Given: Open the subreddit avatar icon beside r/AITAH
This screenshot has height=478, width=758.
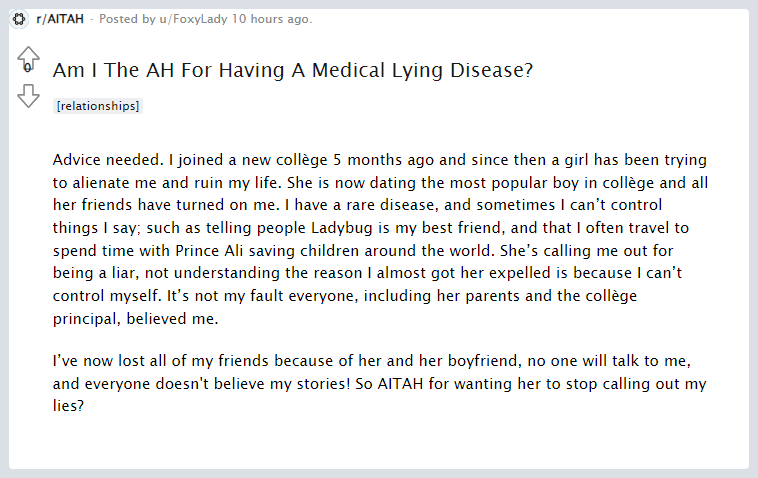Looking at the screenshot, I should point(19,19).
